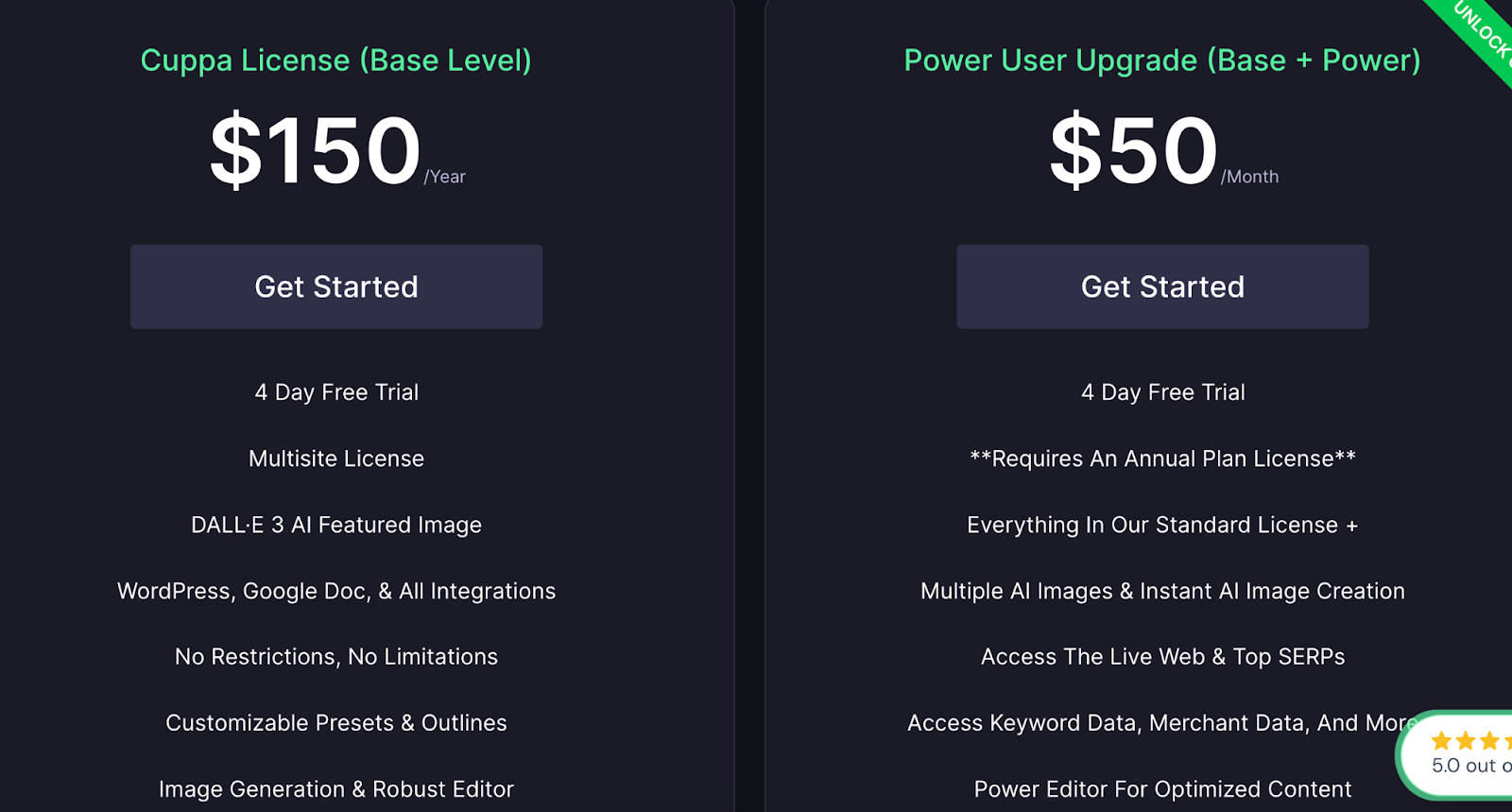Click the $150 yearly price
The height and width of the screenshot is (812, 1512).
[317, 151]
